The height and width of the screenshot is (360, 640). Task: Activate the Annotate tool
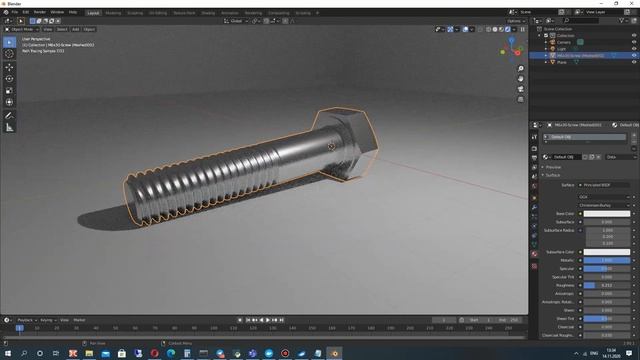9,116
